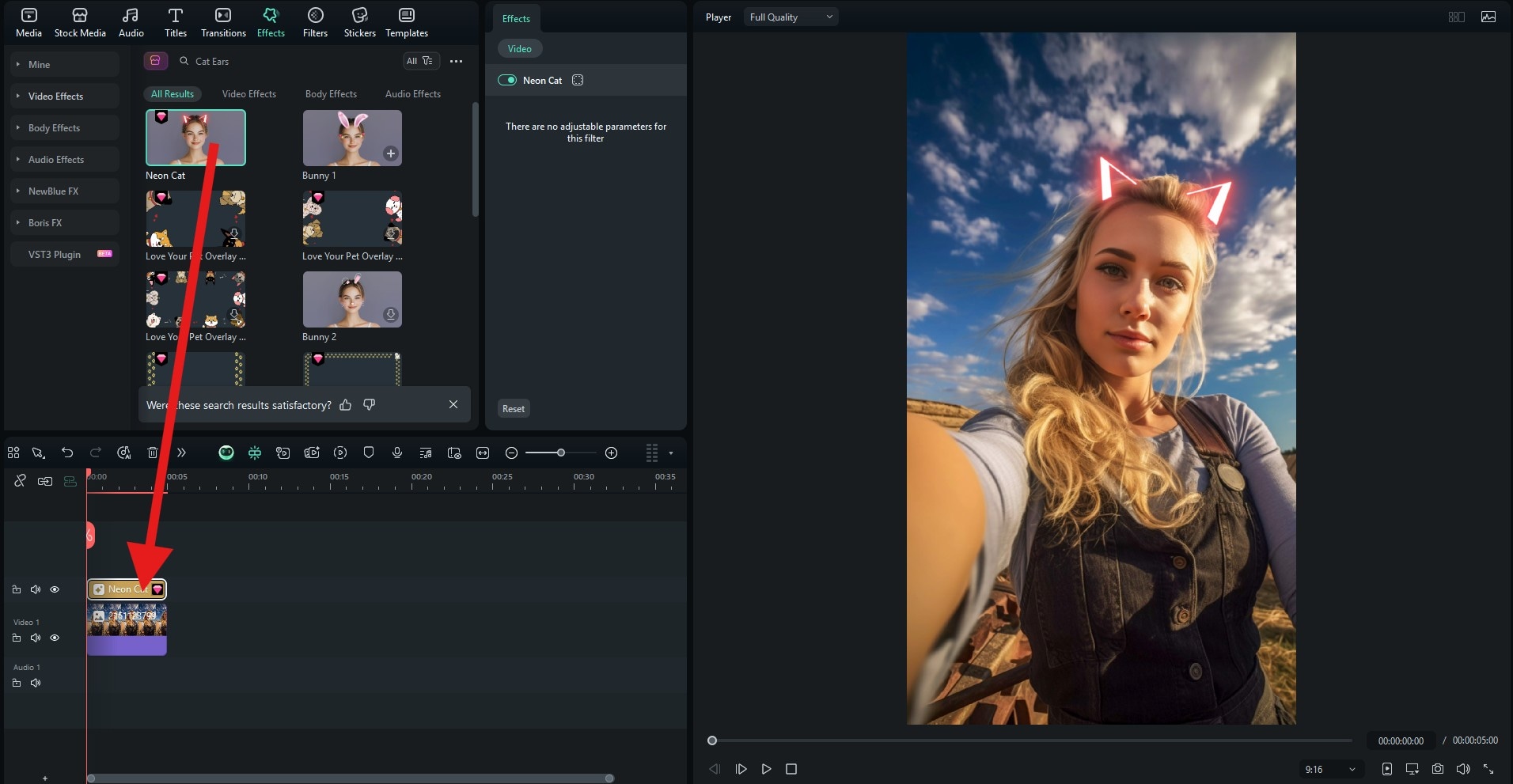Select the All Results filter tab
The width and height of the screenshot is (1513, 784).
pyautogui.click(x=173, y=94)
